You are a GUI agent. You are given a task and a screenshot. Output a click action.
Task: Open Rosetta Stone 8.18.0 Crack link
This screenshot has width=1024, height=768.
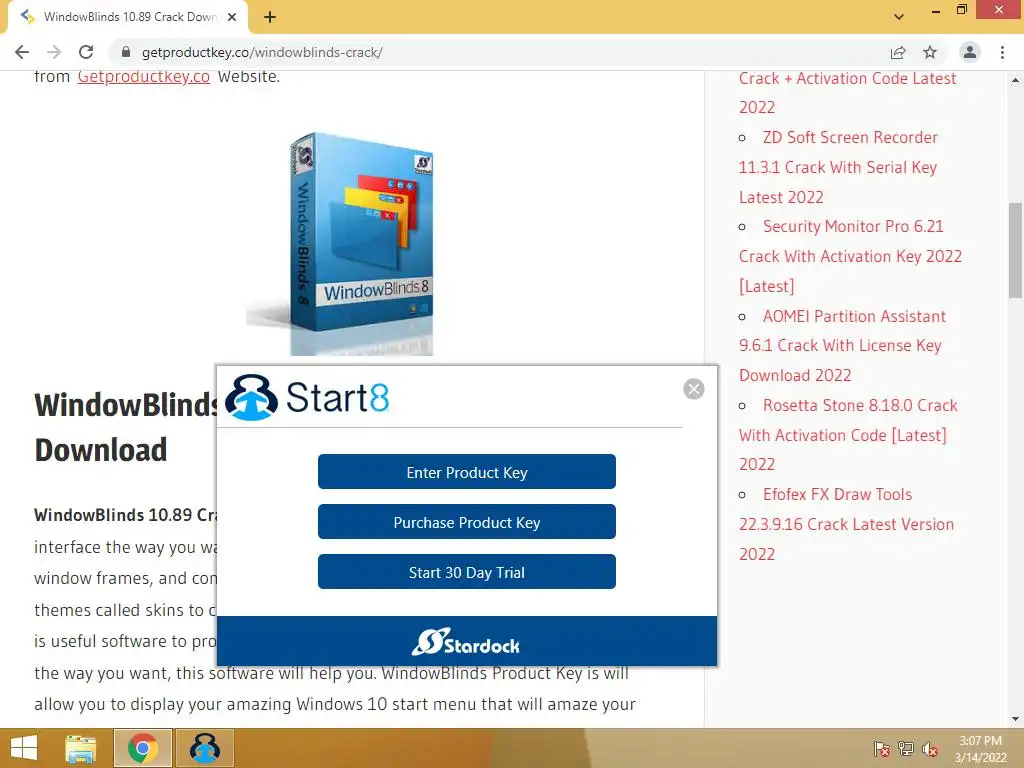pos(848,434)
